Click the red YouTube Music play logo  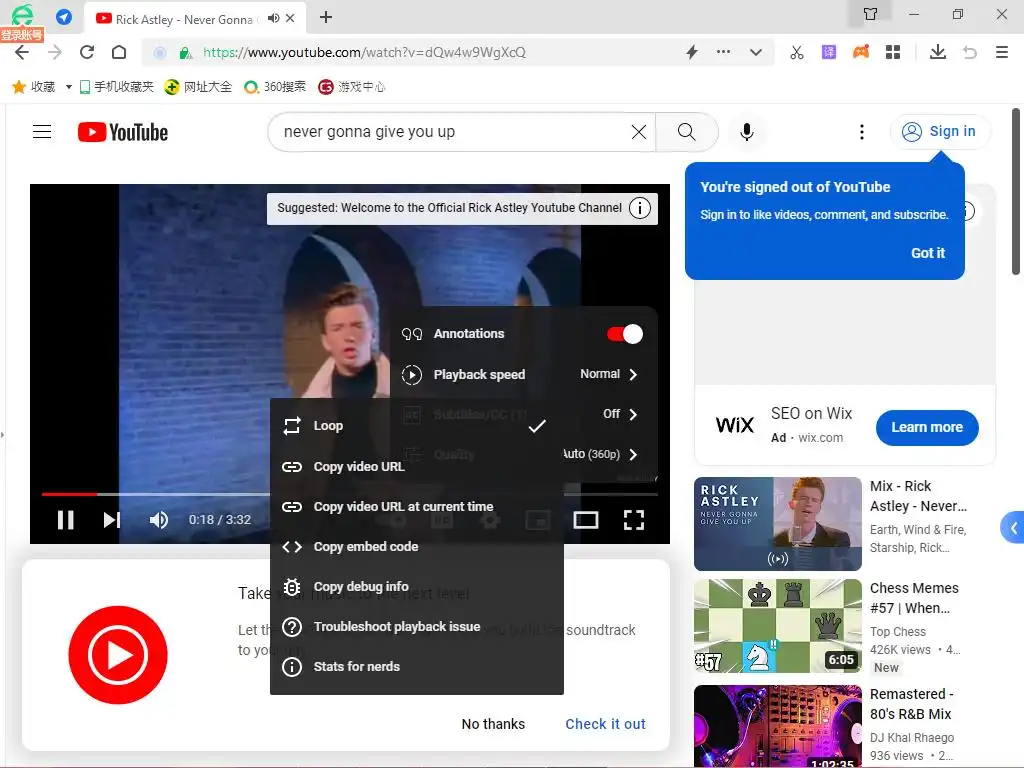[118, 655]
